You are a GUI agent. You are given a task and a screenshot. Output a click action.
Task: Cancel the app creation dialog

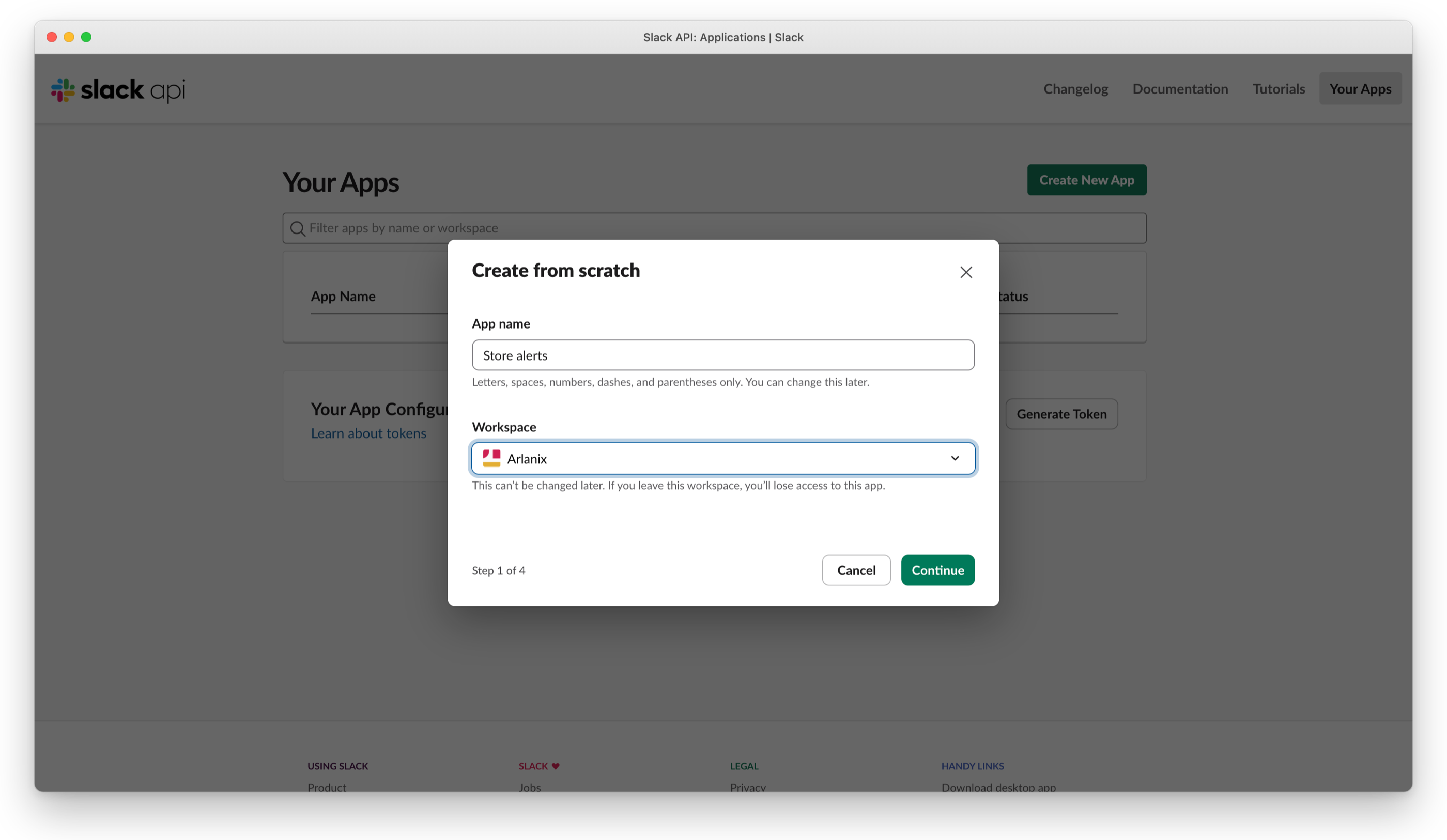coord(856,570)
